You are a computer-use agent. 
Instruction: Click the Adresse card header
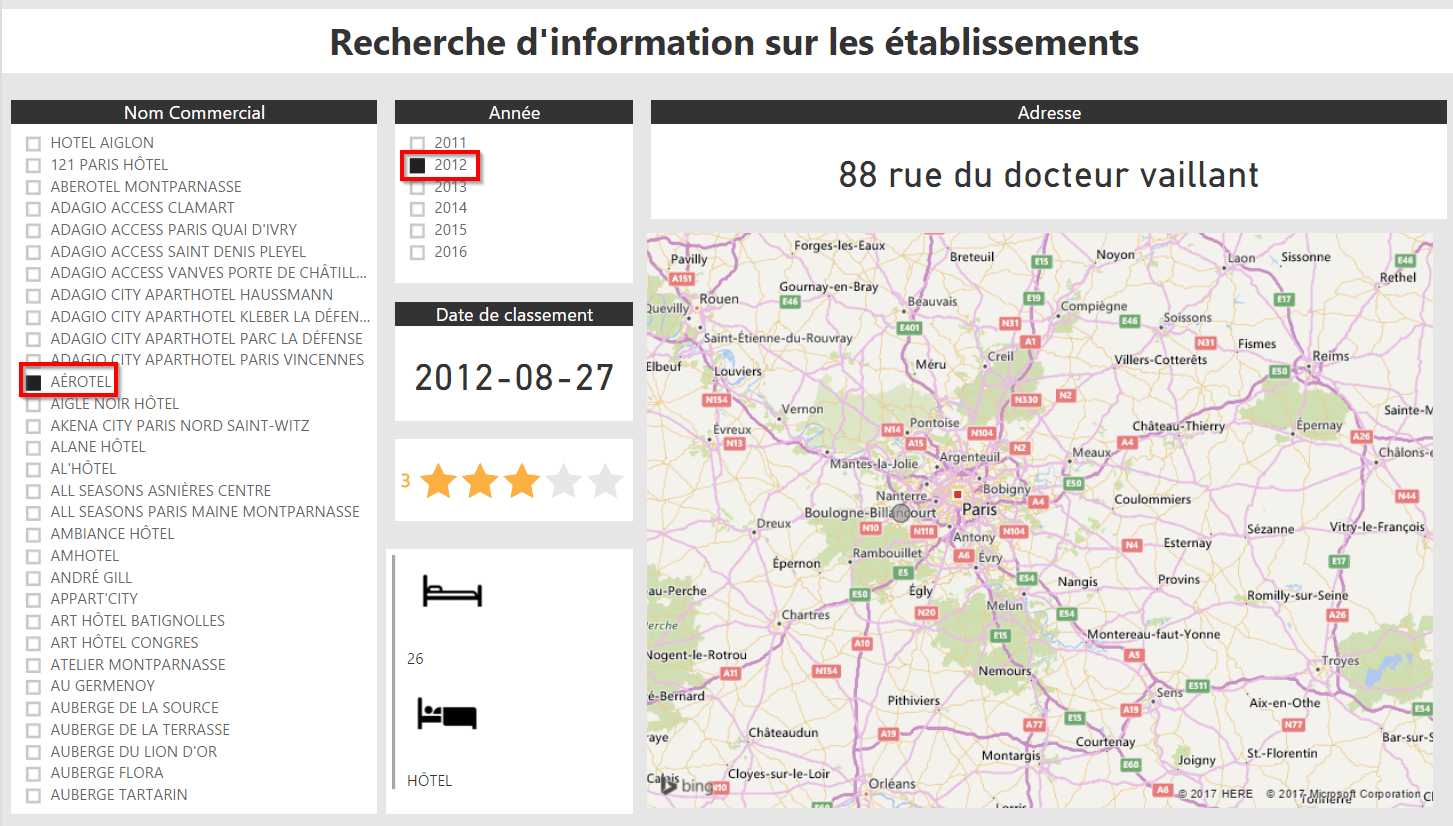point(1048,113)
